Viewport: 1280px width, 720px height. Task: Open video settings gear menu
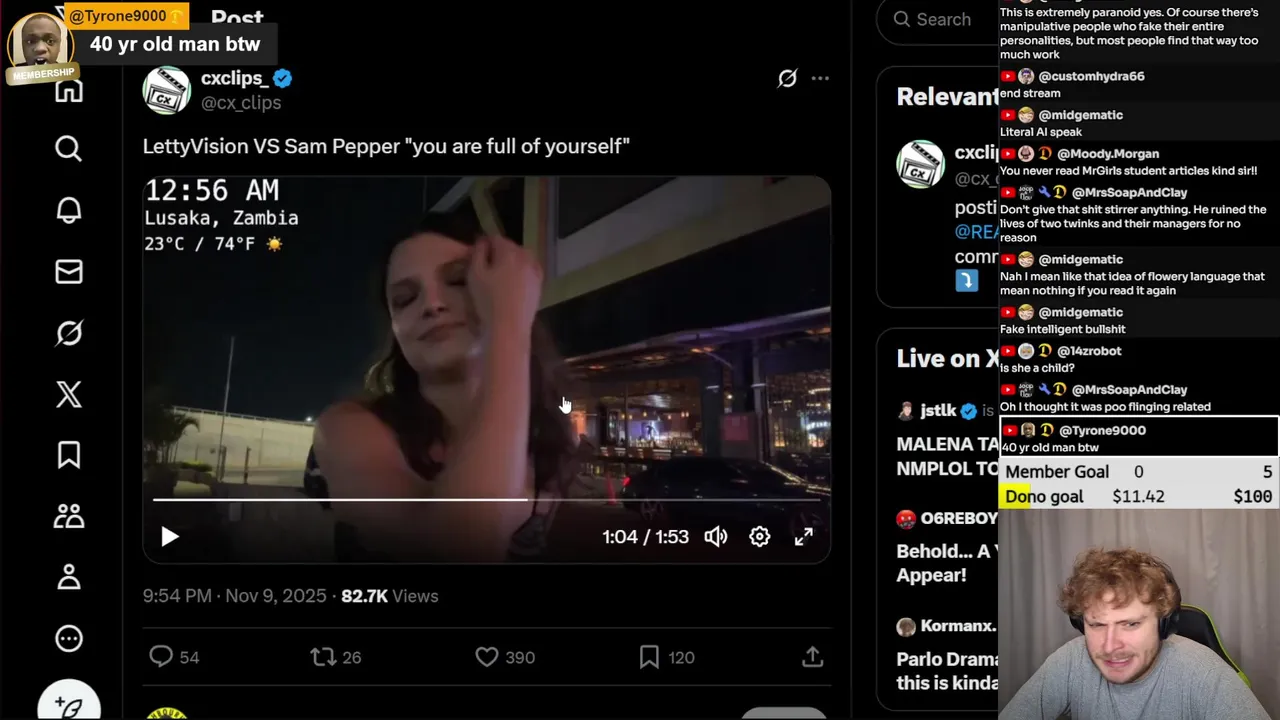tap(760, 537)
